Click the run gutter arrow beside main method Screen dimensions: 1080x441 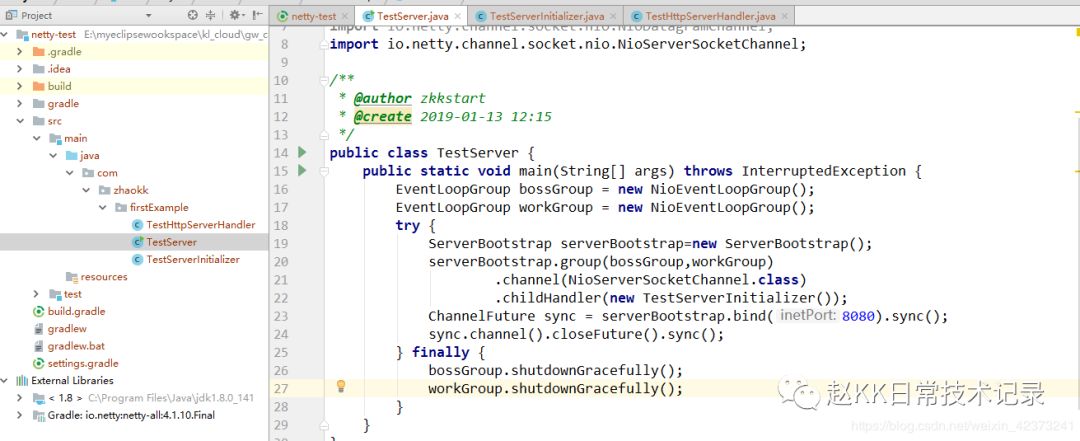(x=302, y=170)
